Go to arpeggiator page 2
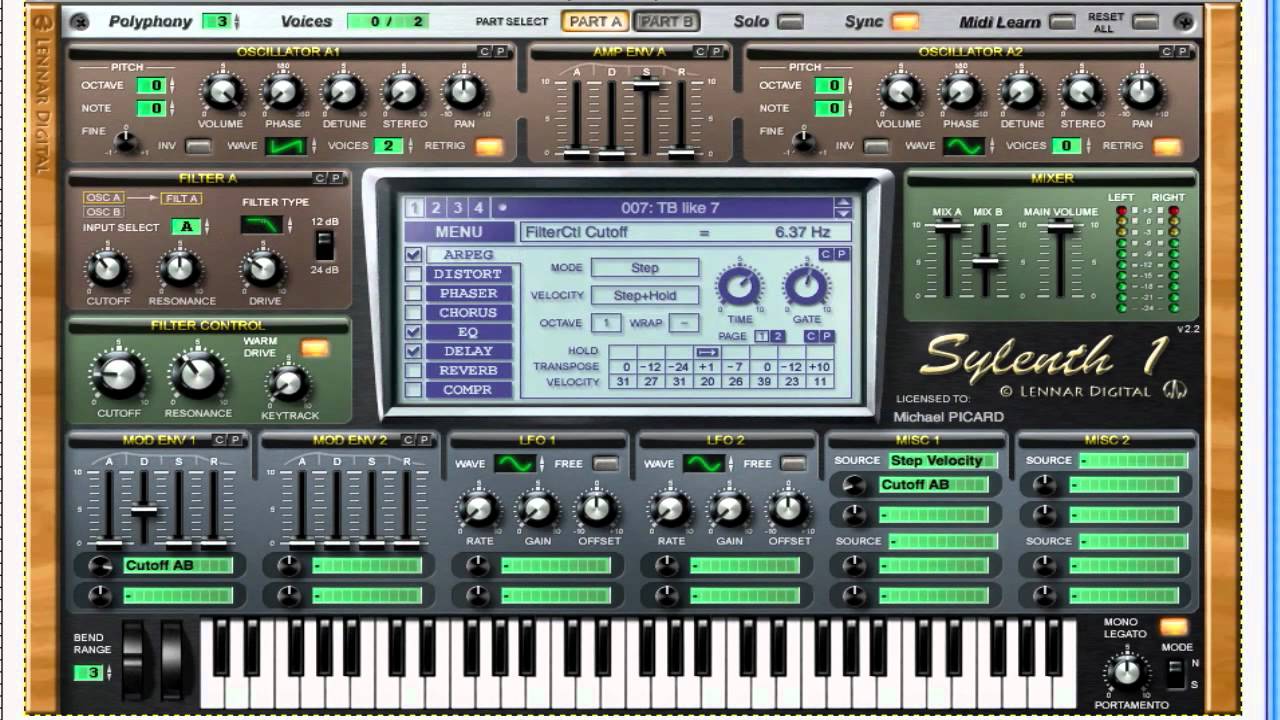The width and height of the screenshot is (1280, 720). [777, 337]
